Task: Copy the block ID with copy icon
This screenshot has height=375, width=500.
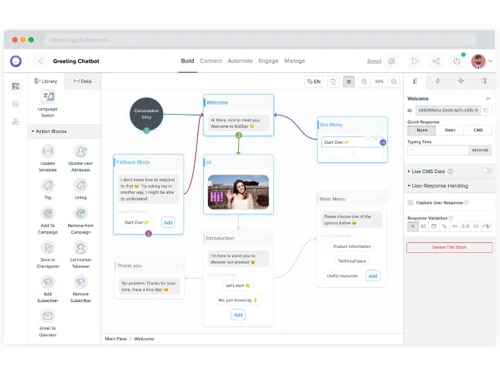Action: (486, 110)
